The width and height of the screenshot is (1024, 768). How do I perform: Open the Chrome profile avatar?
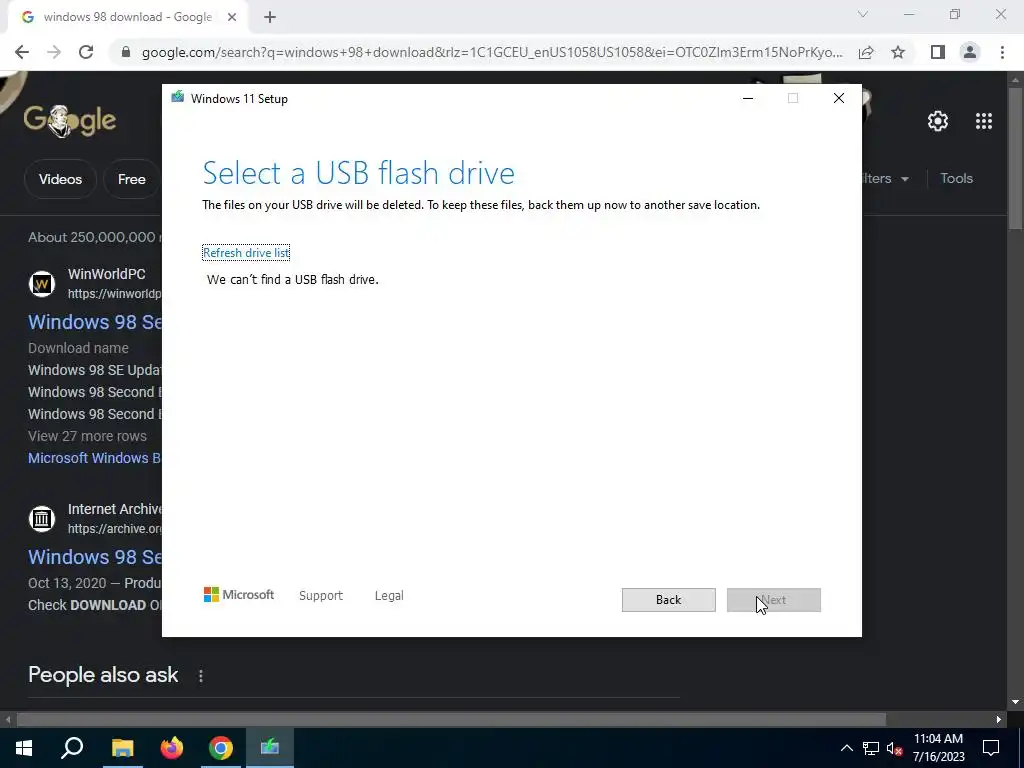click(970, 52)
